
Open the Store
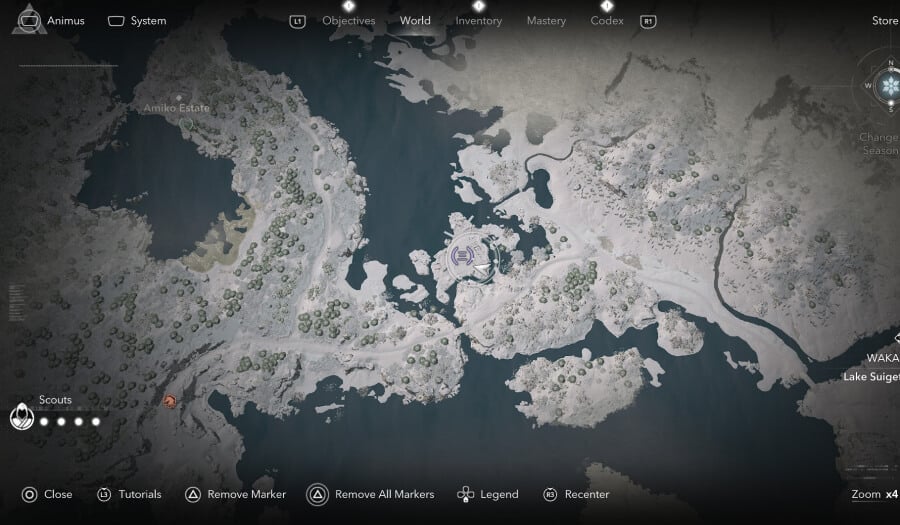(x=885, y=21)
